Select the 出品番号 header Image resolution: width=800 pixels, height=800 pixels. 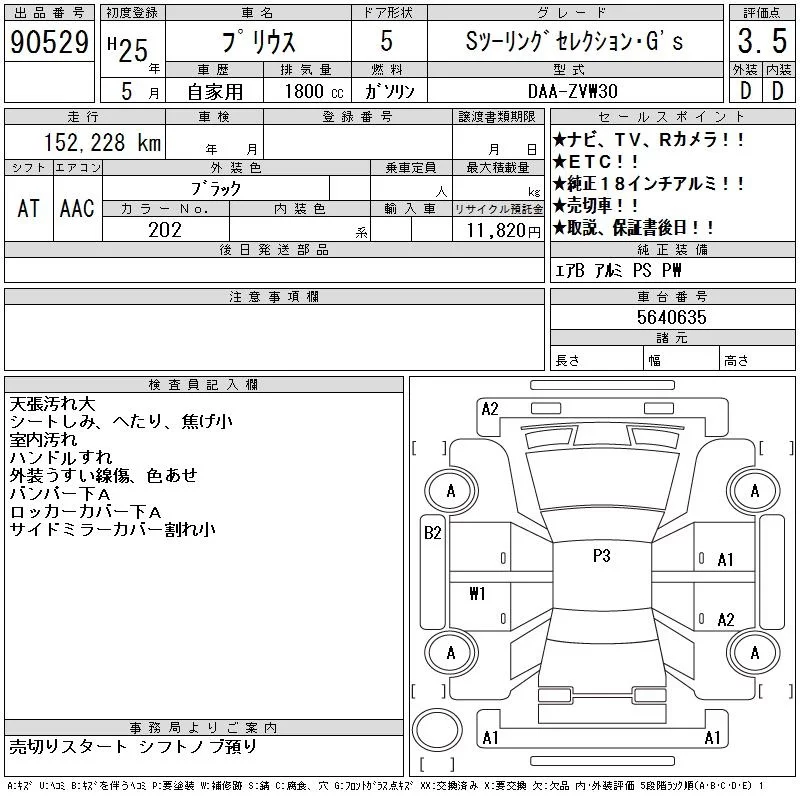pyautogui.click(x=49, y=13)
